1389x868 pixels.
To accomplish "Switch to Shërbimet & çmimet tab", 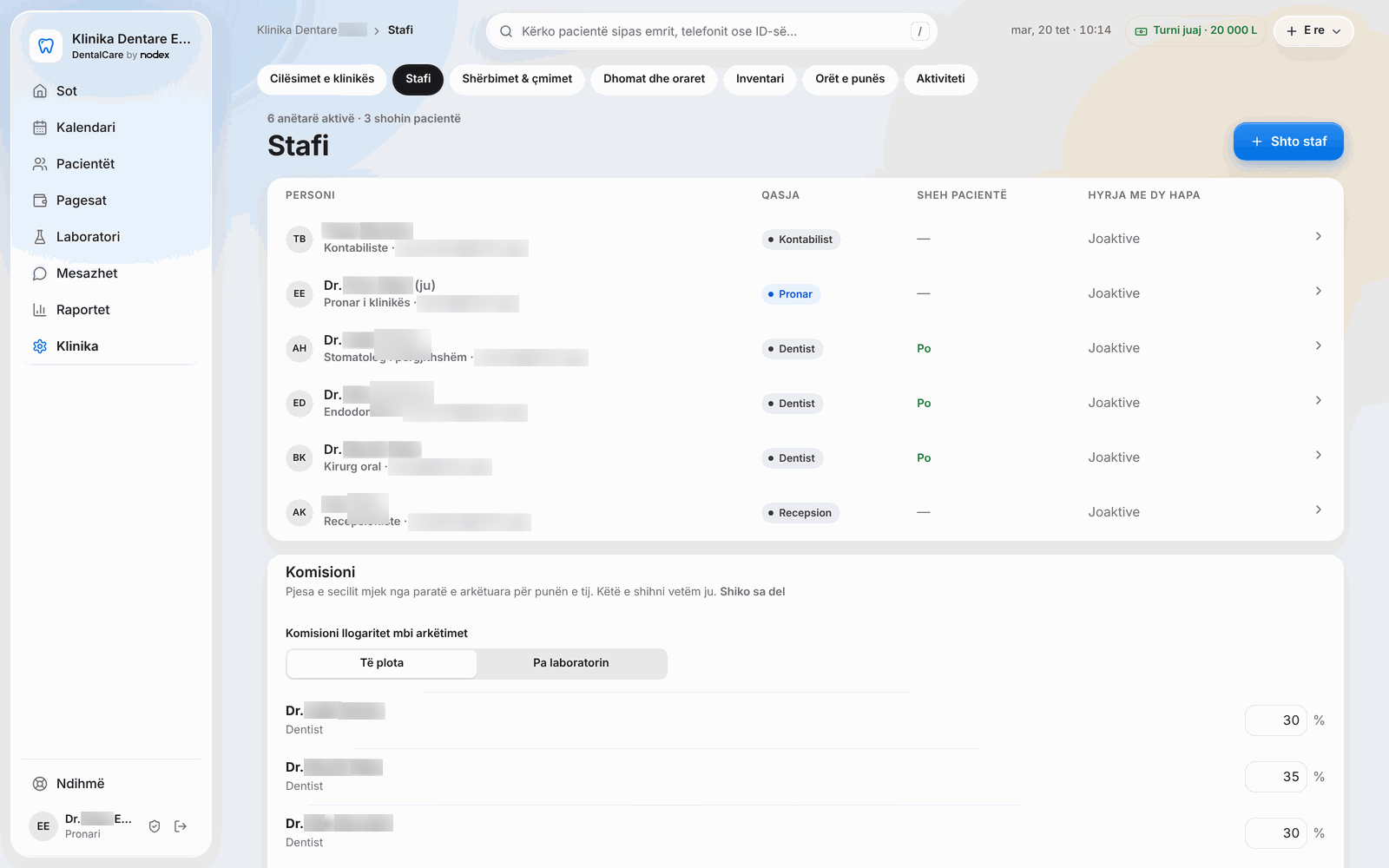I will [517, 79].
